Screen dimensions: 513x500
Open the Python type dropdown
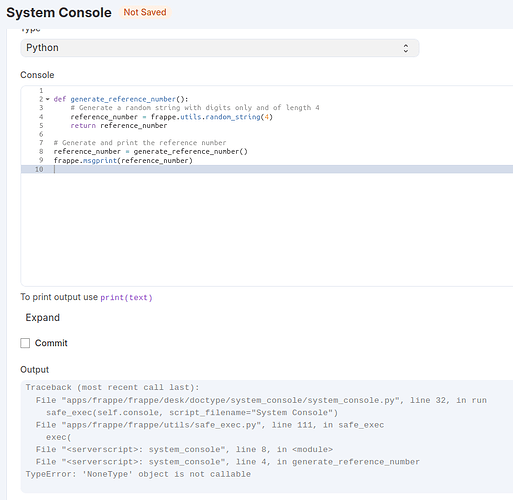pyautogui.click(x=220, y=48)
